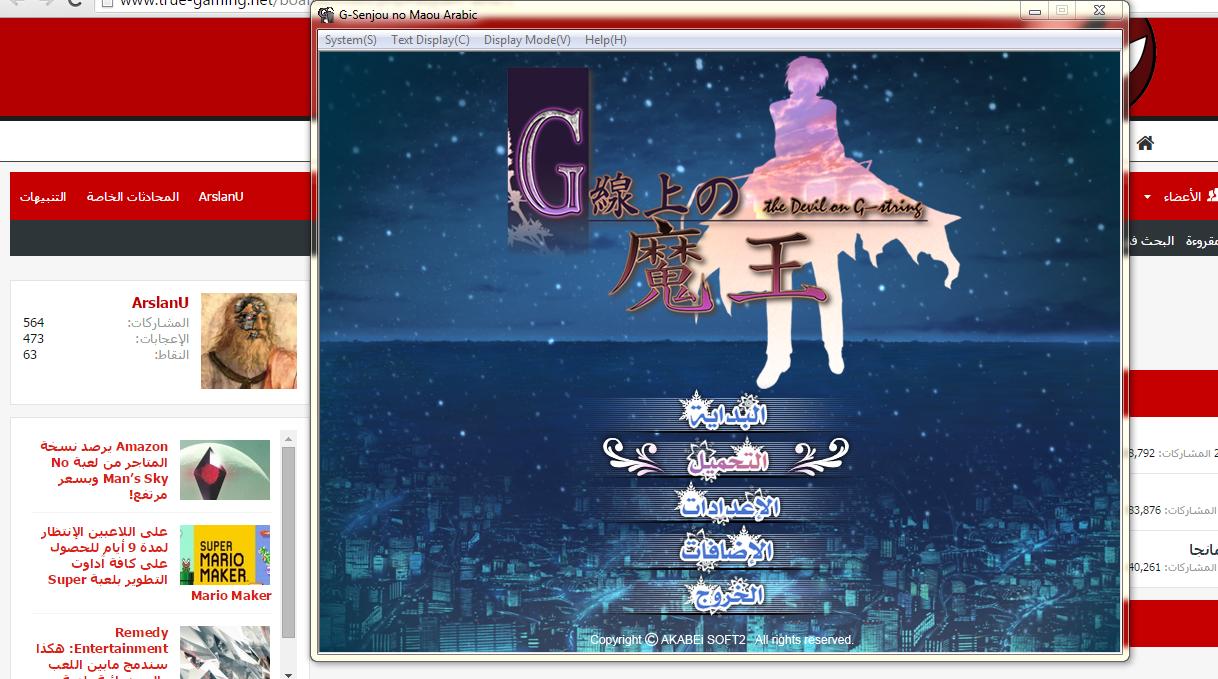
Task: Click the sidebar scrollbar up arrow
Action: (x=289, y=439)
